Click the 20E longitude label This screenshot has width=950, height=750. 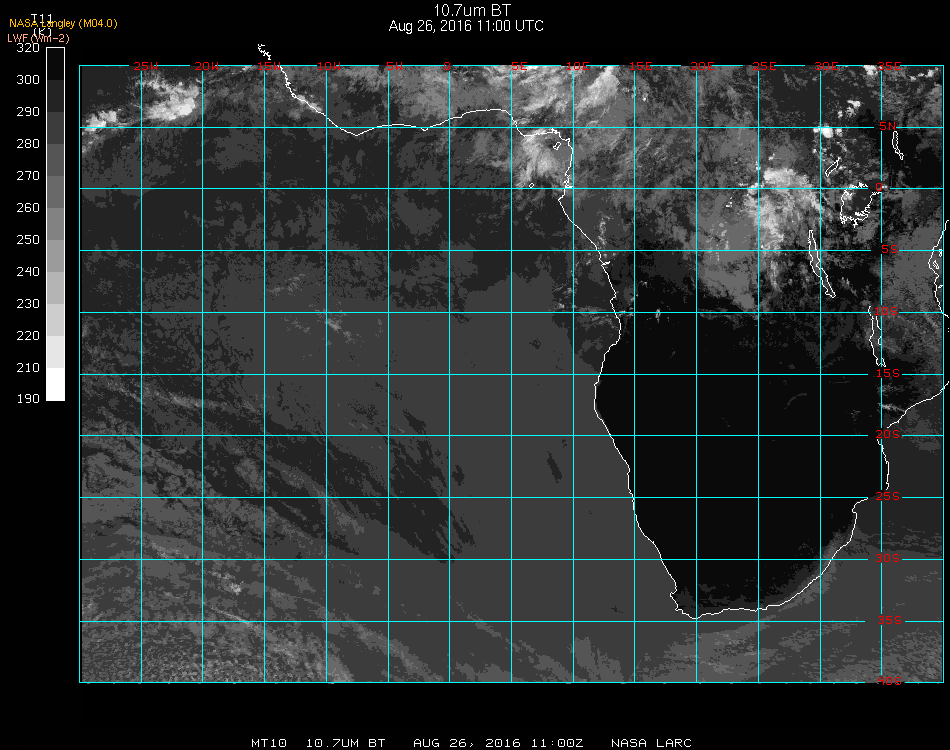tap(702, 66)
